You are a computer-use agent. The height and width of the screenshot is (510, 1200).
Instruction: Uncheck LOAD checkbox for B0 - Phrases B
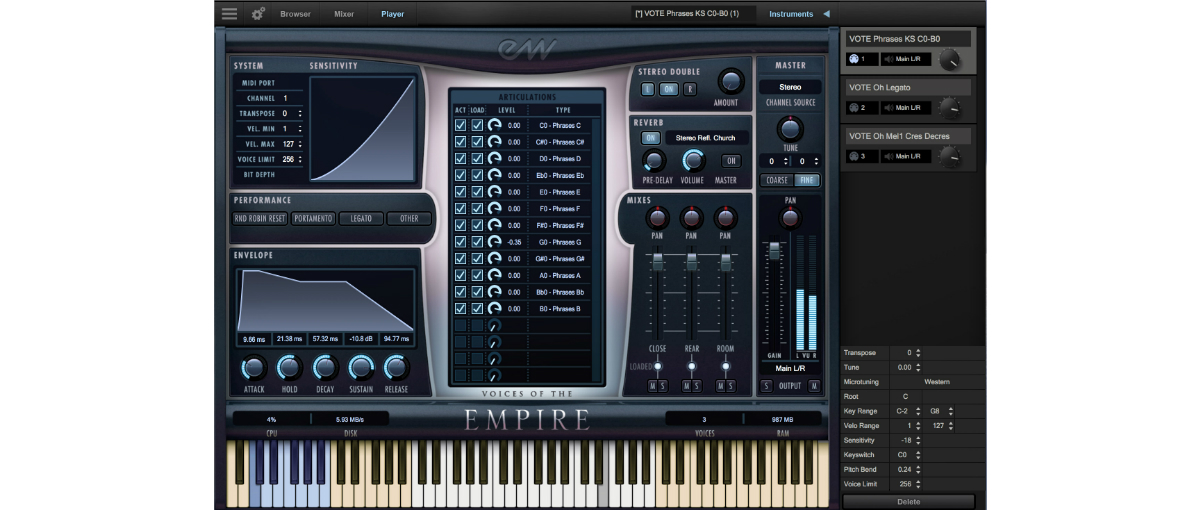[x=477, y=309]
